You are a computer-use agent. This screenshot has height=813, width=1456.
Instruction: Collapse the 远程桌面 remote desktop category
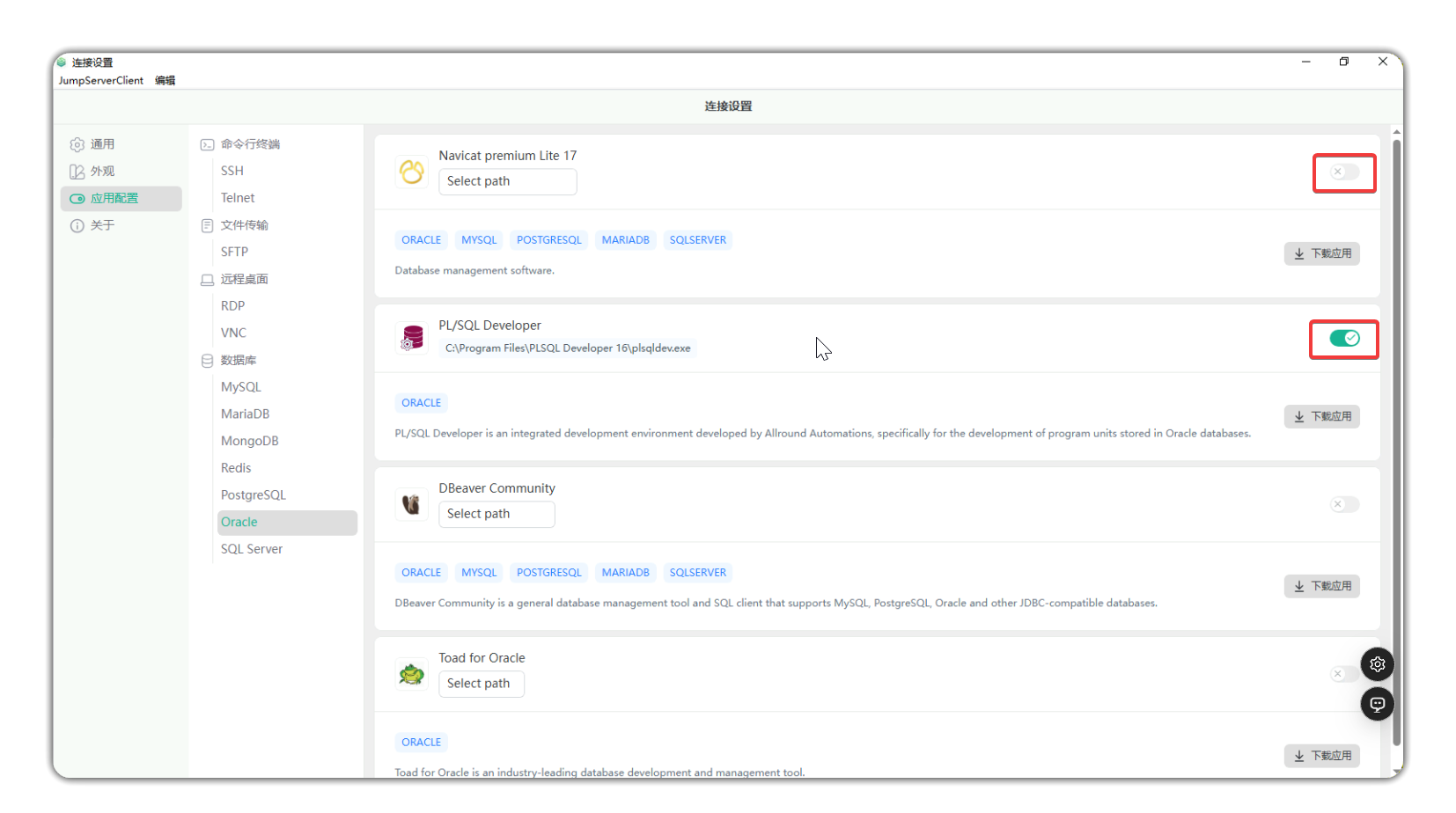244,279
